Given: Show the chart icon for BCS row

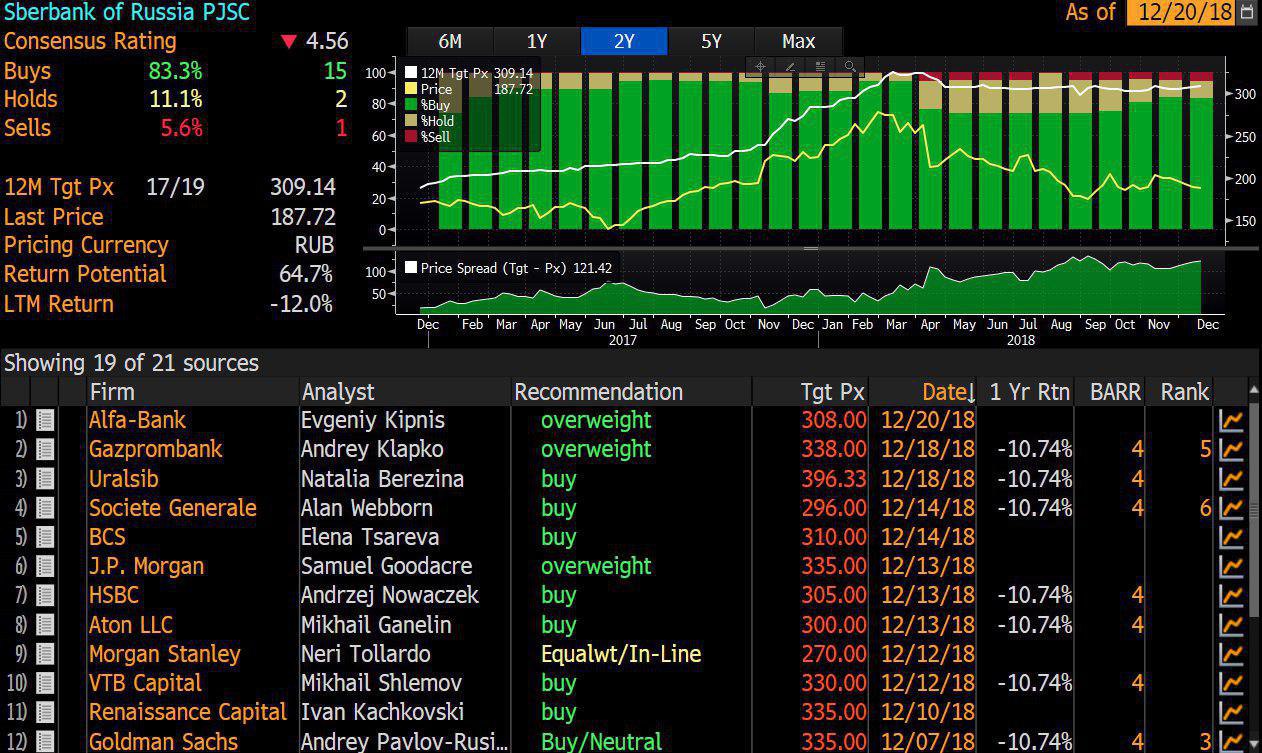Looking at the screenshot, I should click(1231, 537).
